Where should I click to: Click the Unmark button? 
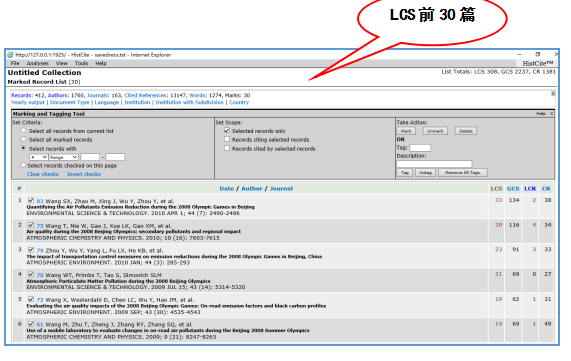click(435, 131)
